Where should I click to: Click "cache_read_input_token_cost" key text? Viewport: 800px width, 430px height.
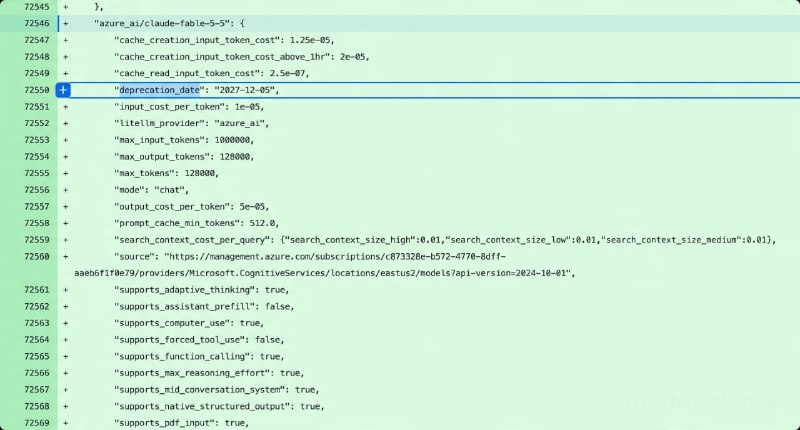tap(189, 73)
